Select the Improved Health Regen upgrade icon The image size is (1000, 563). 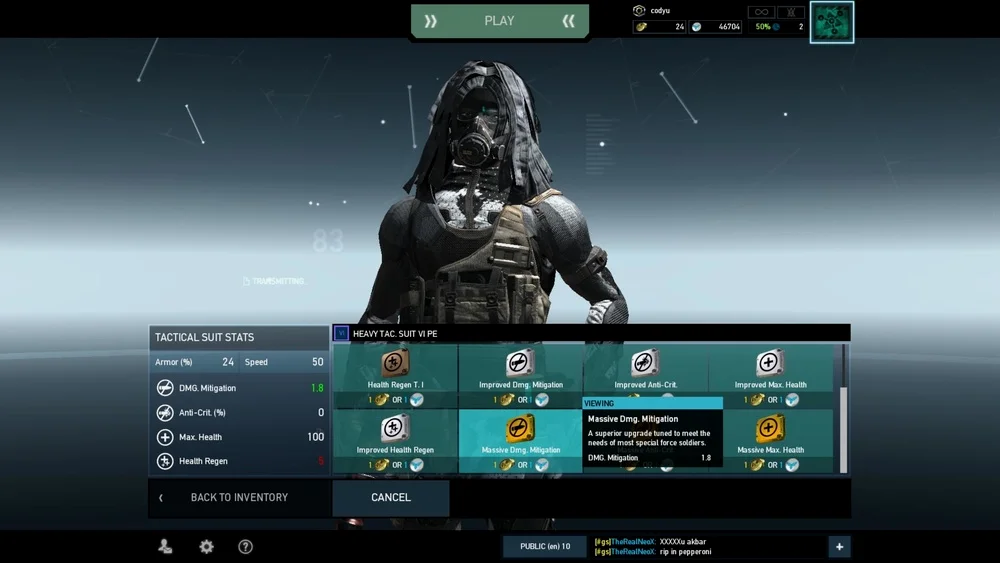coord(395,428)
